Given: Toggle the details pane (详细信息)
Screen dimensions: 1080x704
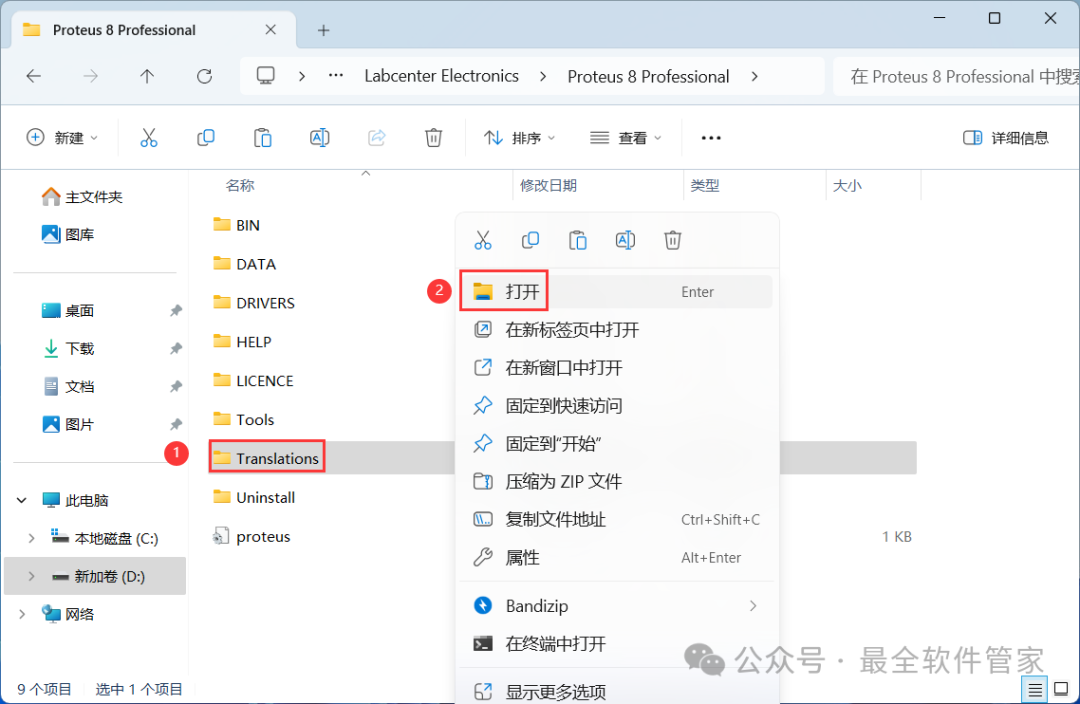Looking at the screenshot, I should pos(1006,138).
